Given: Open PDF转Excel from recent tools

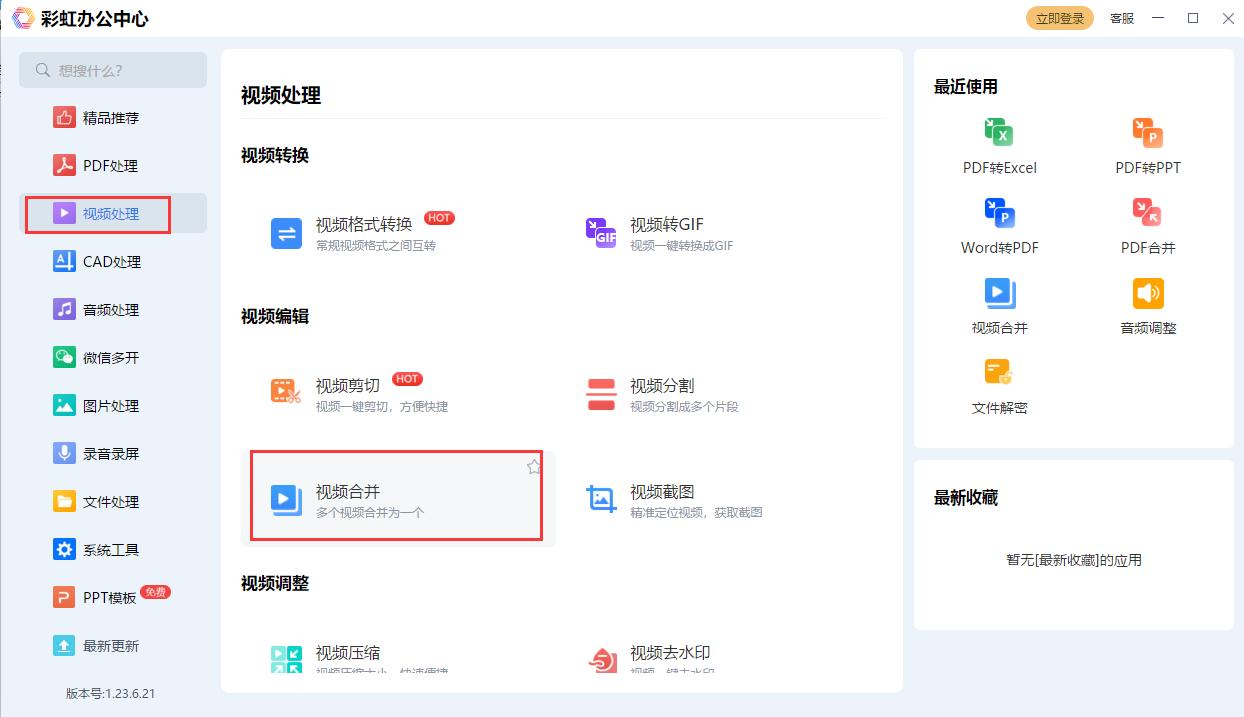Looking at the screenshot, I should (x=999, y=145).
